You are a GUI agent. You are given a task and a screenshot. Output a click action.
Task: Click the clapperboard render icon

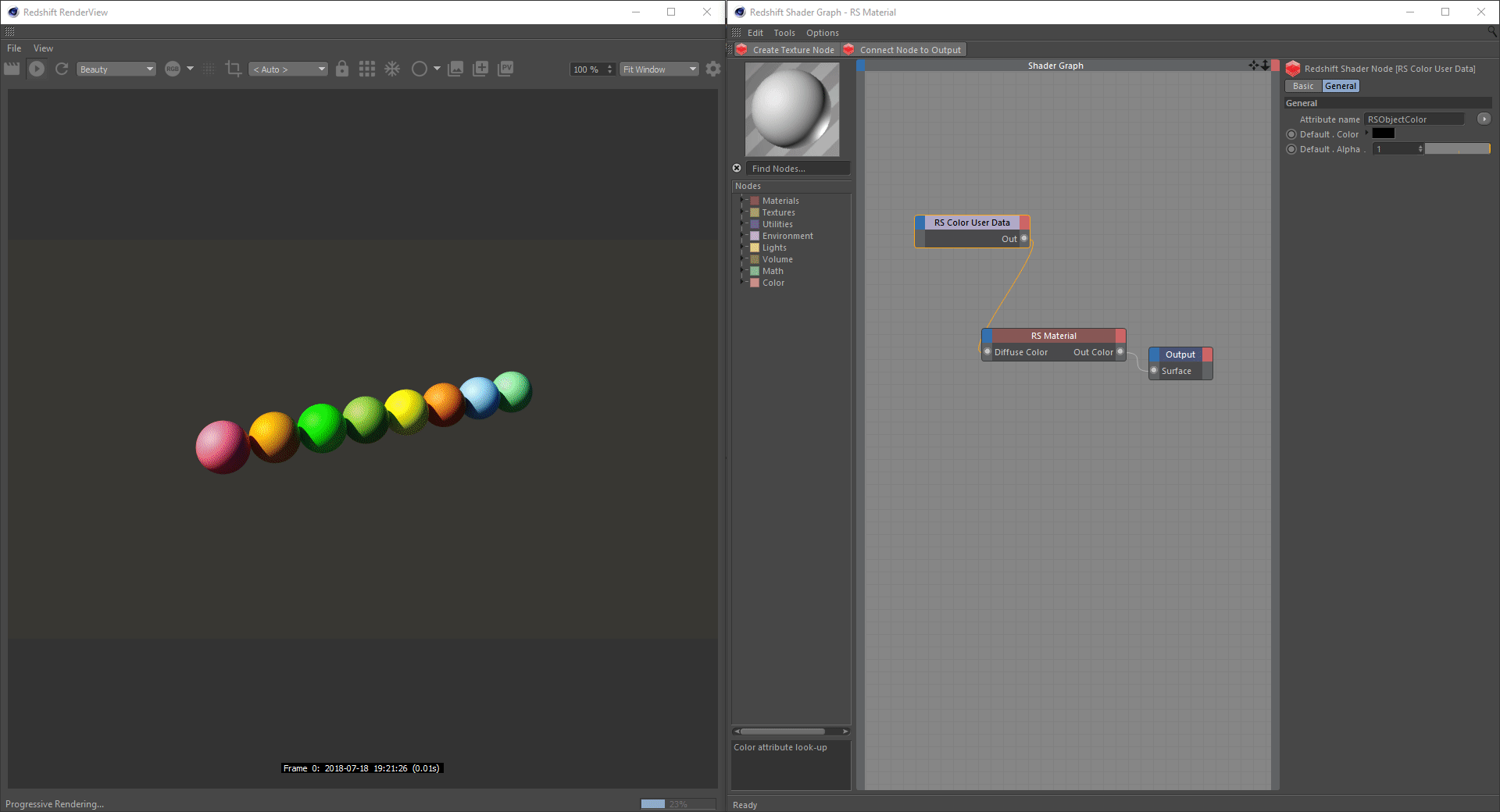[x=12, y=69]
